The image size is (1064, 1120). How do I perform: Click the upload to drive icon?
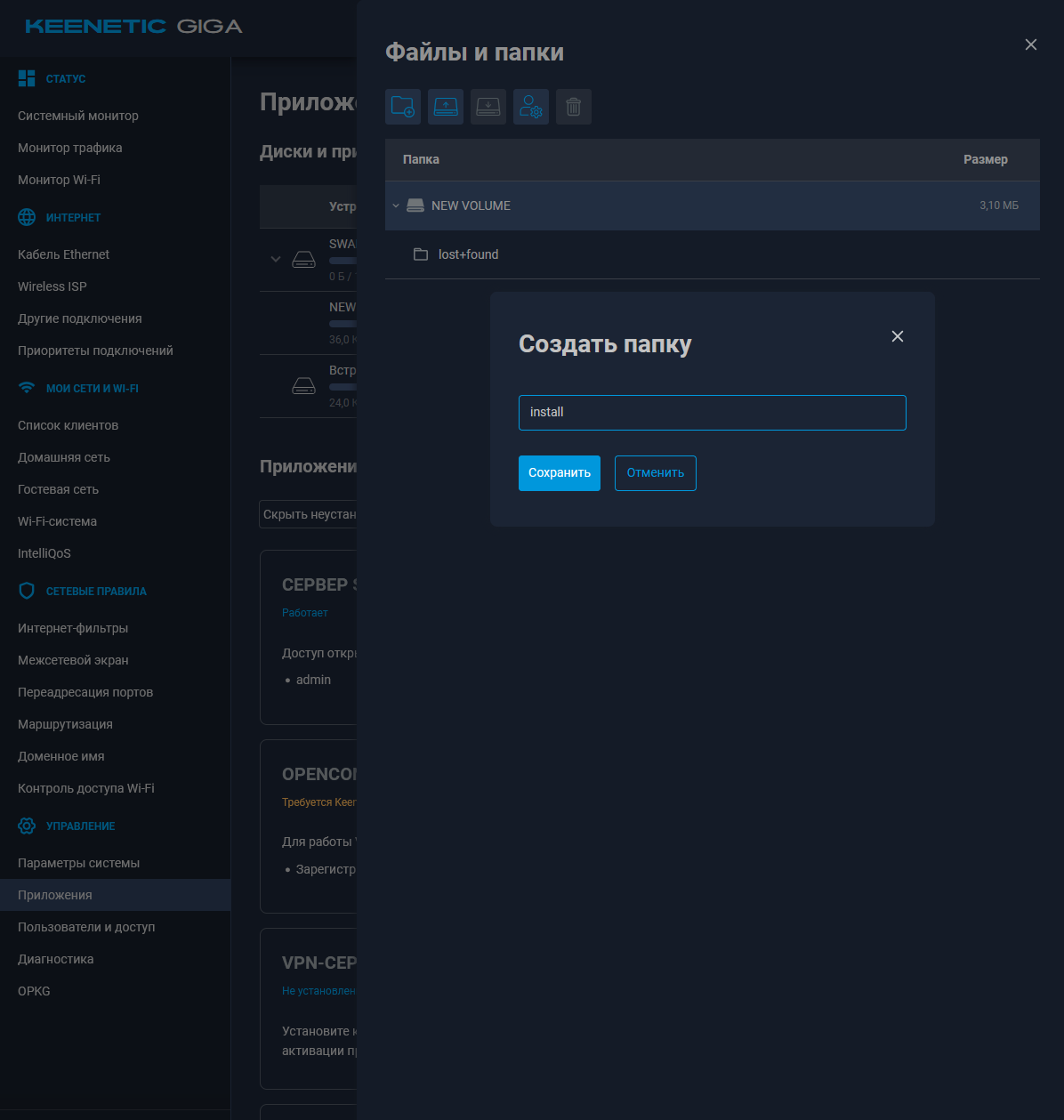[x=445, y=107]
